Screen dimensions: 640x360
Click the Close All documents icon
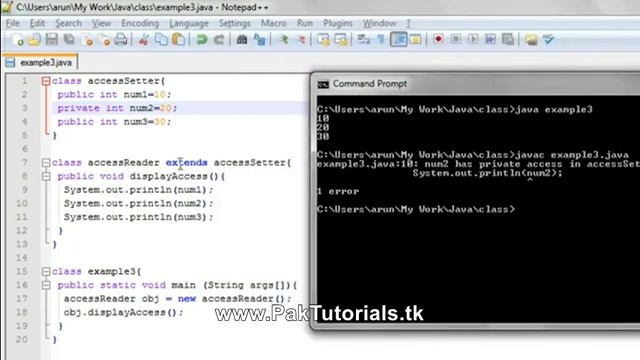click(x=104, y=40)
